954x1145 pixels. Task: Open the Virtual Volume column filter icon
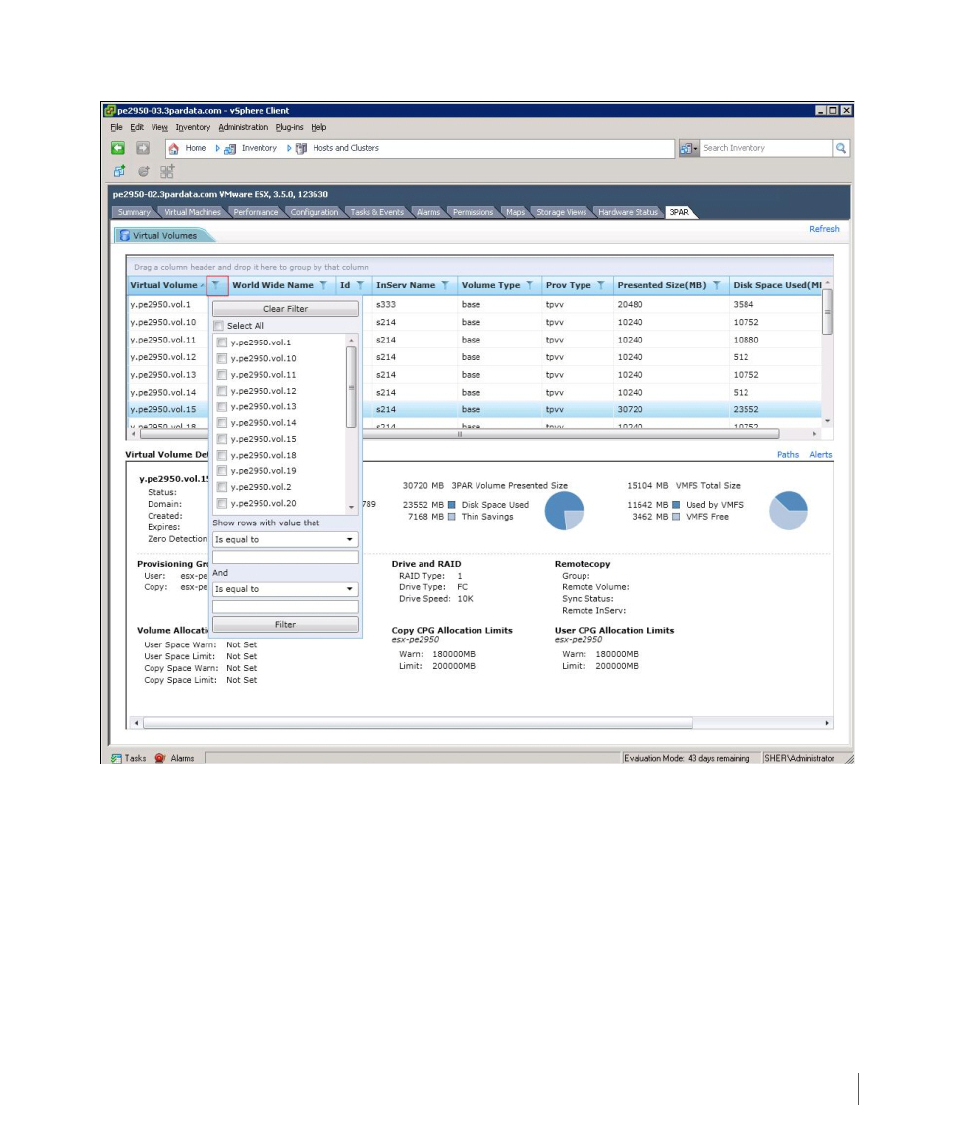coord(216,286)
